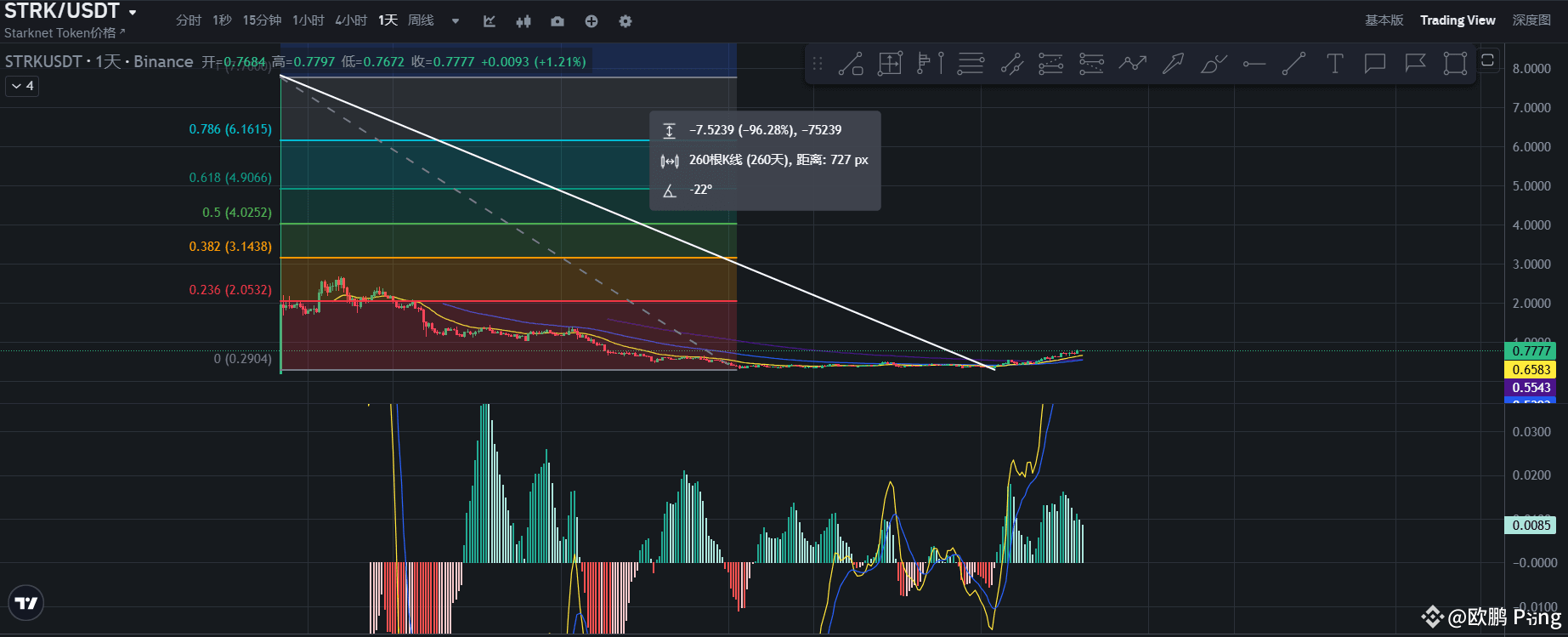Open chart settings gear icon
Viewport: 1568px width, 637px height.
(x=626, y=21)
